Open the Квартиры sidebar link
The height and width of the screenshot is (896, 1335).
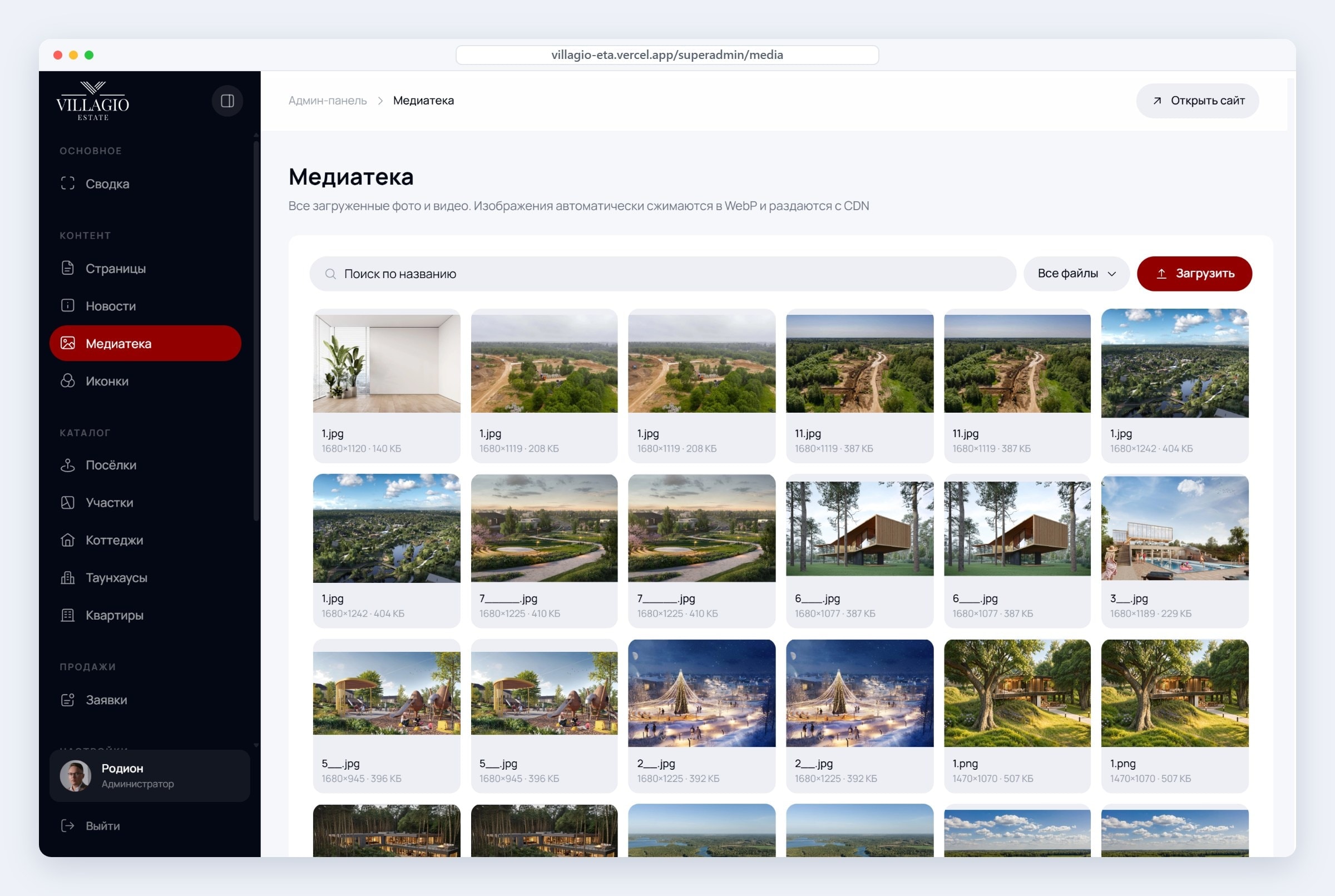click(x=146, y=615)
